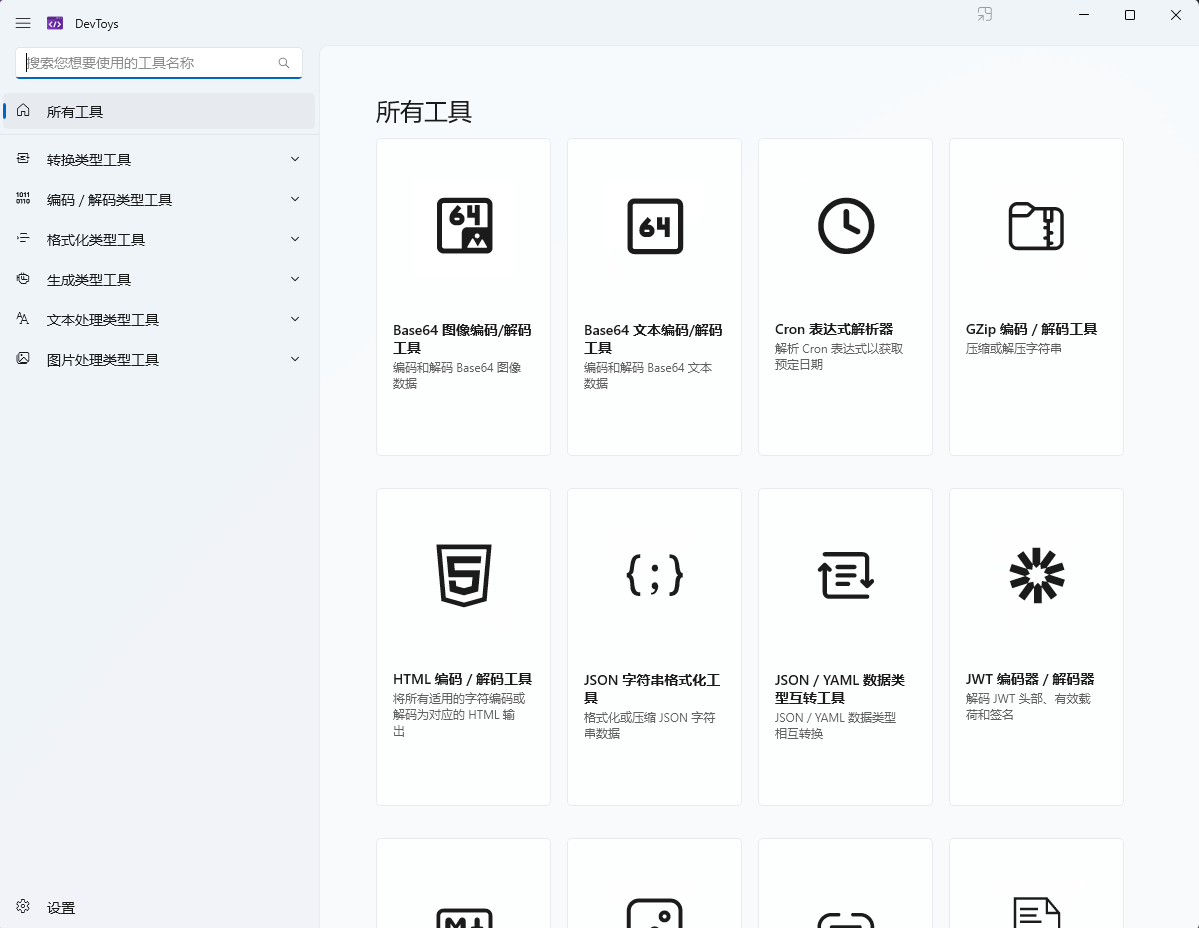Click the Base64 image encoder icon

[464, 226]
